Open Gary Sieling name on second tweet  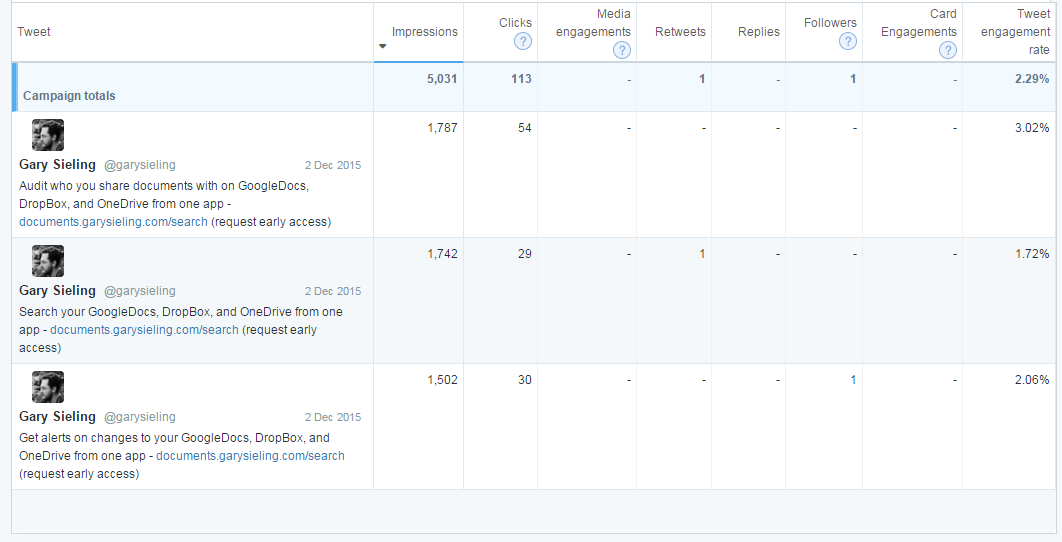point(58,291)
